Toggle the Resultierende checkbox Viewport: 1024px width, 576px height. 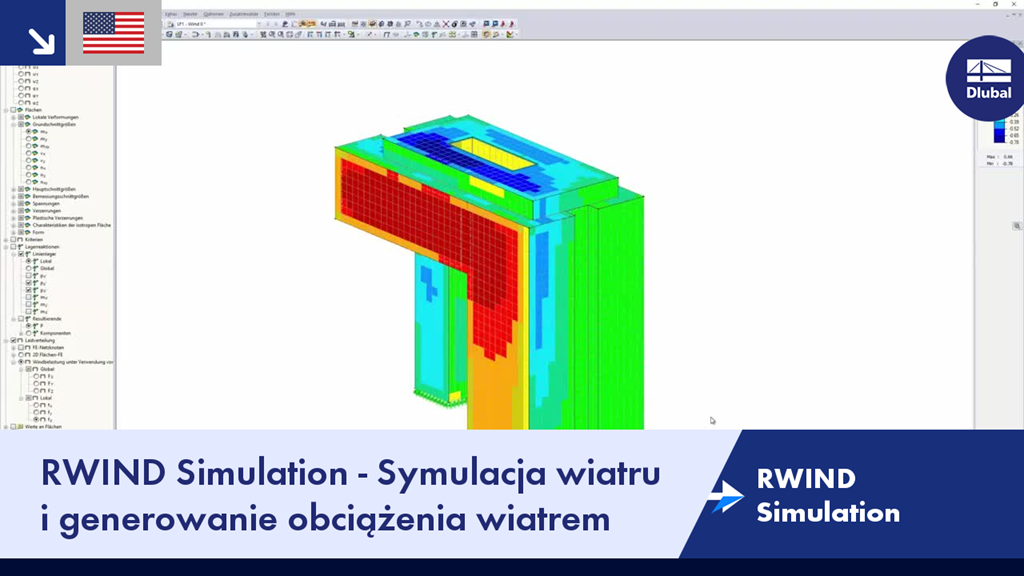coord(21,319)
